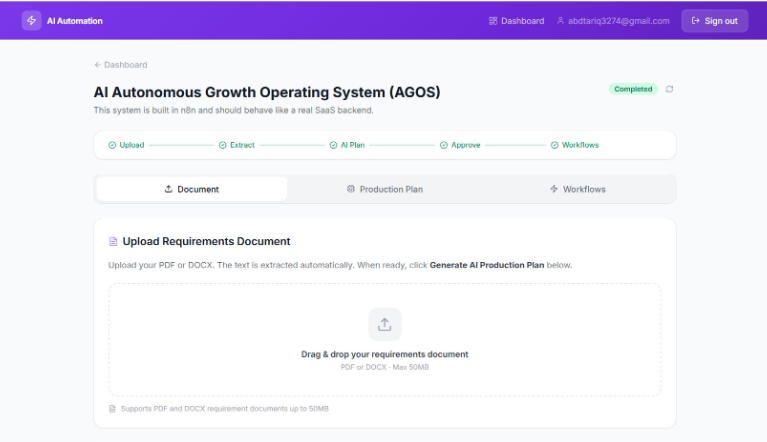Click the built in n8n description subtitle
The width and height of the screenshot is (767, 442).
pyautogui.click(x=233, y=110)
